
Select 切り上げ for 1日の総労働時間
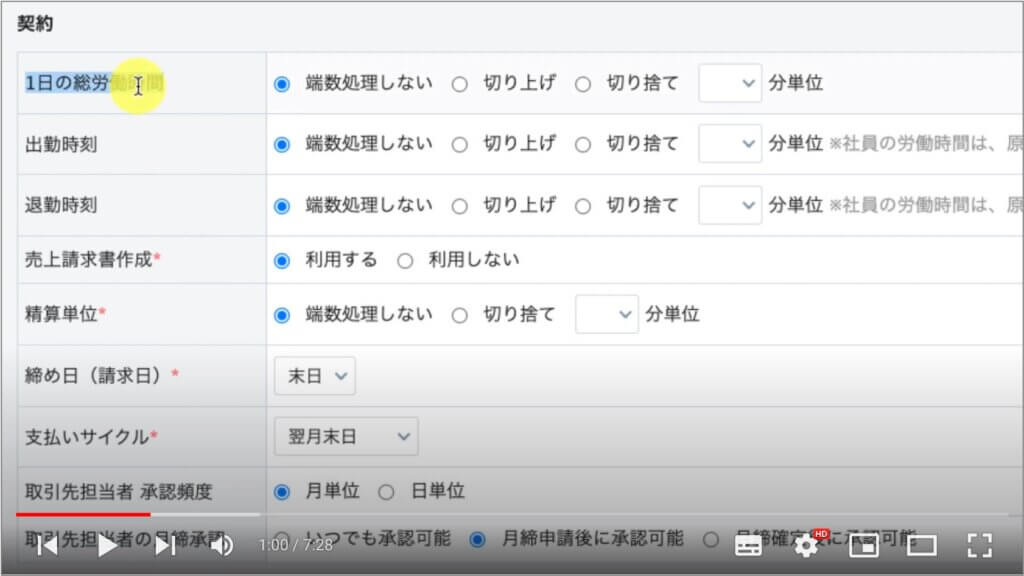click(x=460, y=84)
